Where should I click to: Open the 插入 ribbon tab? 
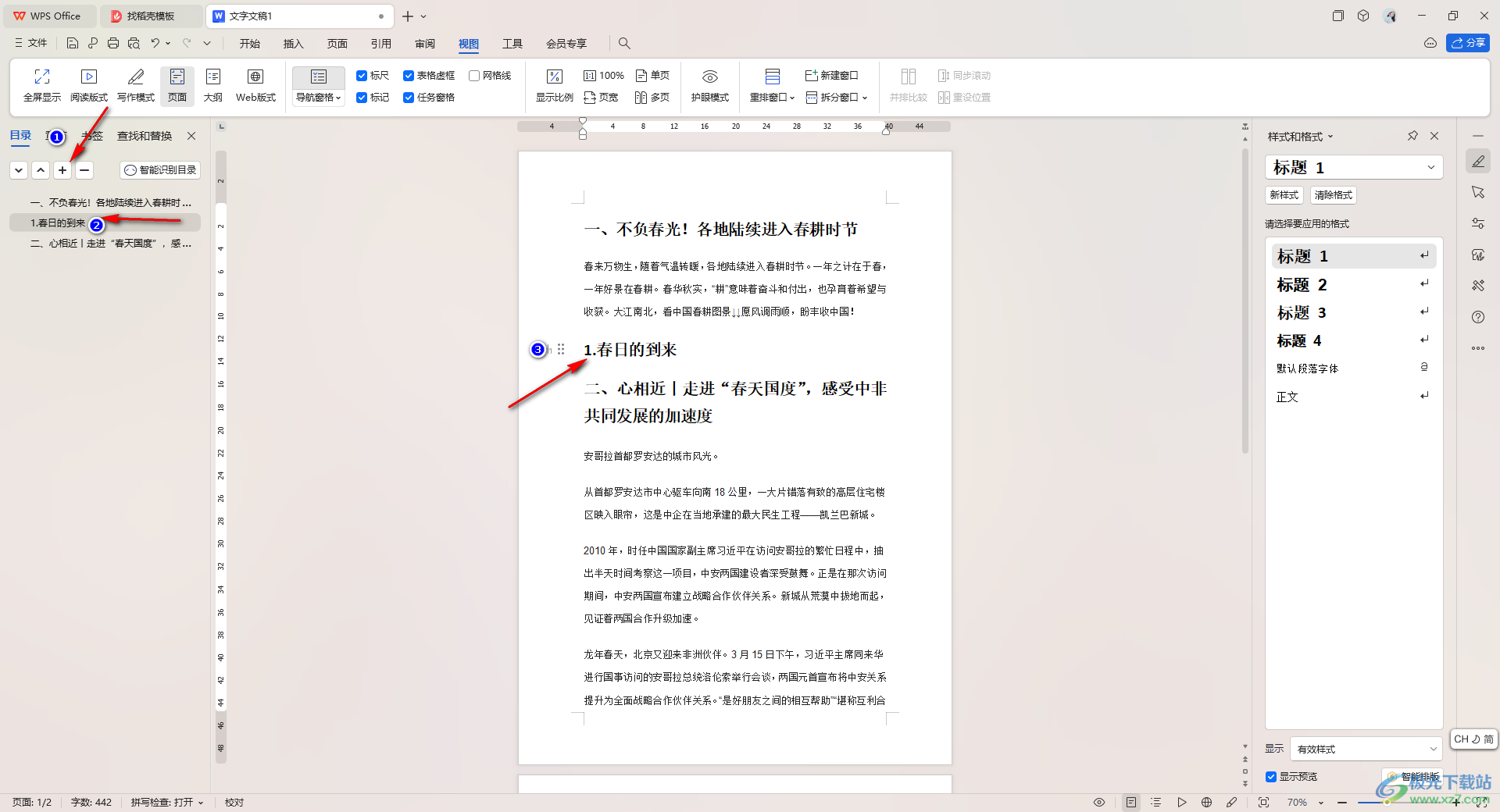click(293, 44)
